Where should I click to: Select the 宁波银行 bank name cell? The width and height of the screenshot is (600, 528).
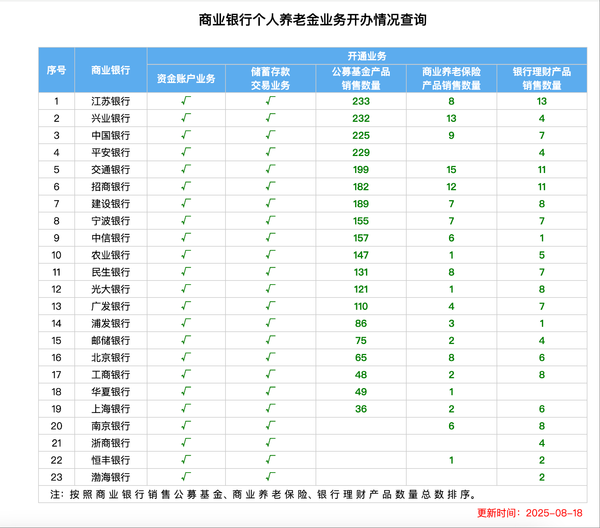(111, 221)
